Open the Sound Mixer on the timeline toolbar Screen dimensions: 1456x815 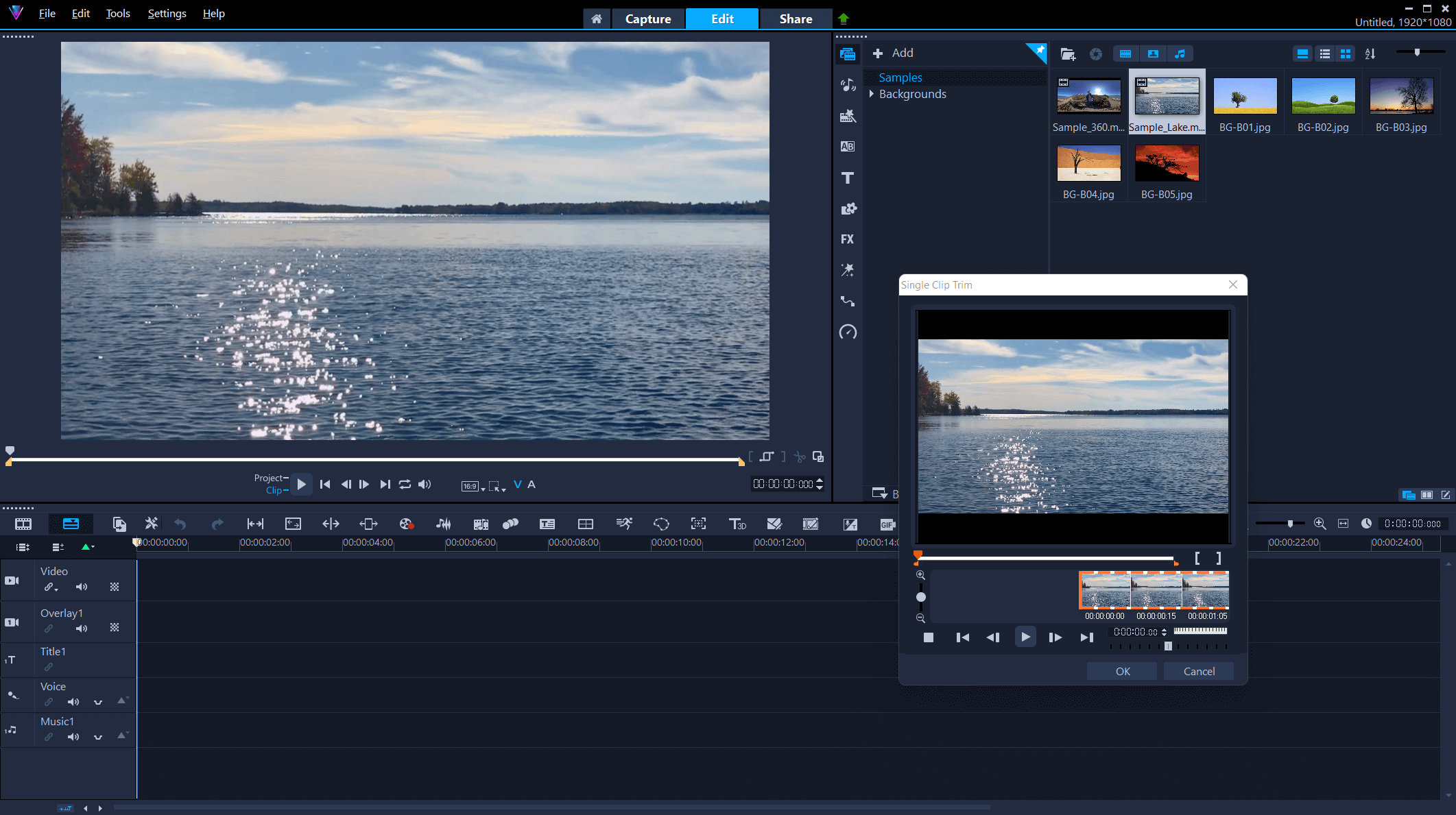(x=443, y=524)
